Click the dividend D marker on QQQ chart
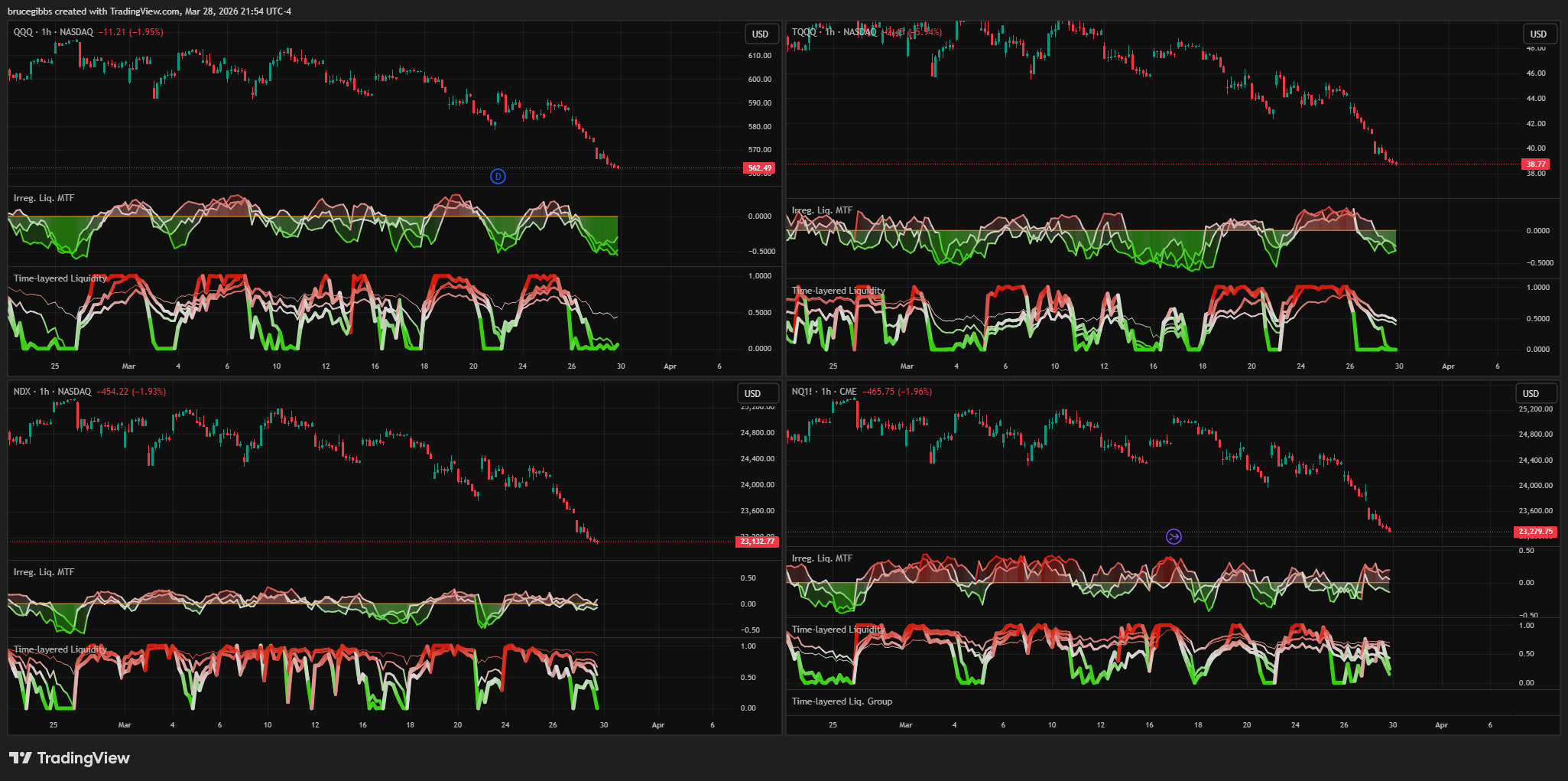The image size is (1568, 781). [x=498, y=177]
